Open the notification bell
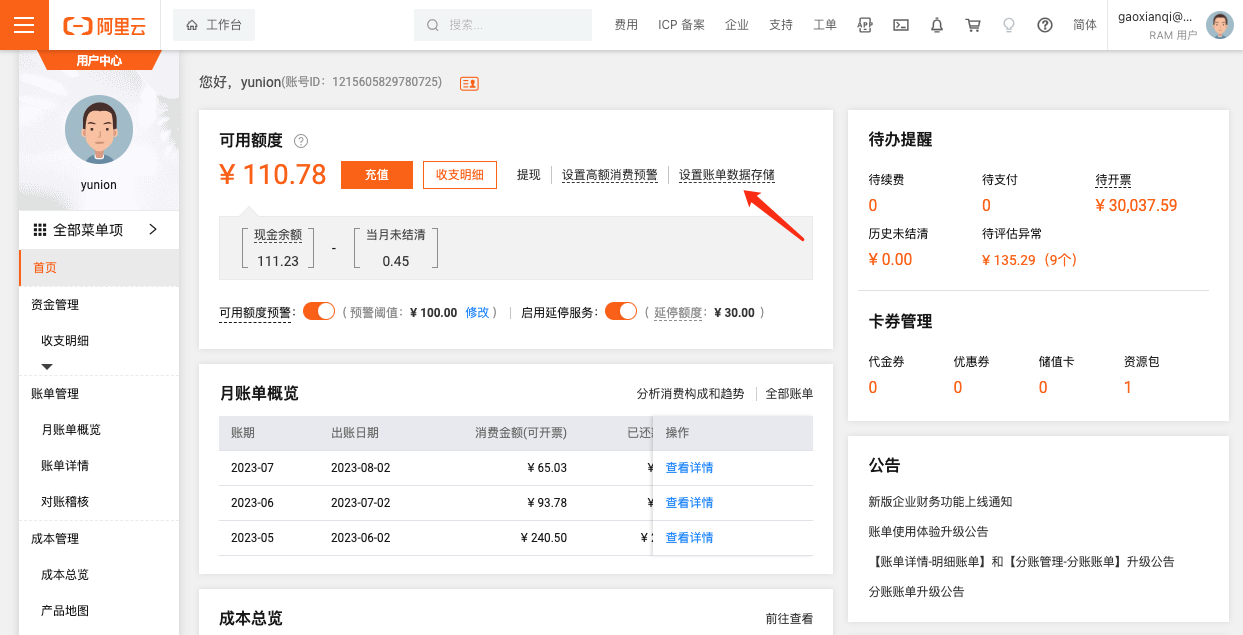The image size is (1243, 635). point(937,25)
